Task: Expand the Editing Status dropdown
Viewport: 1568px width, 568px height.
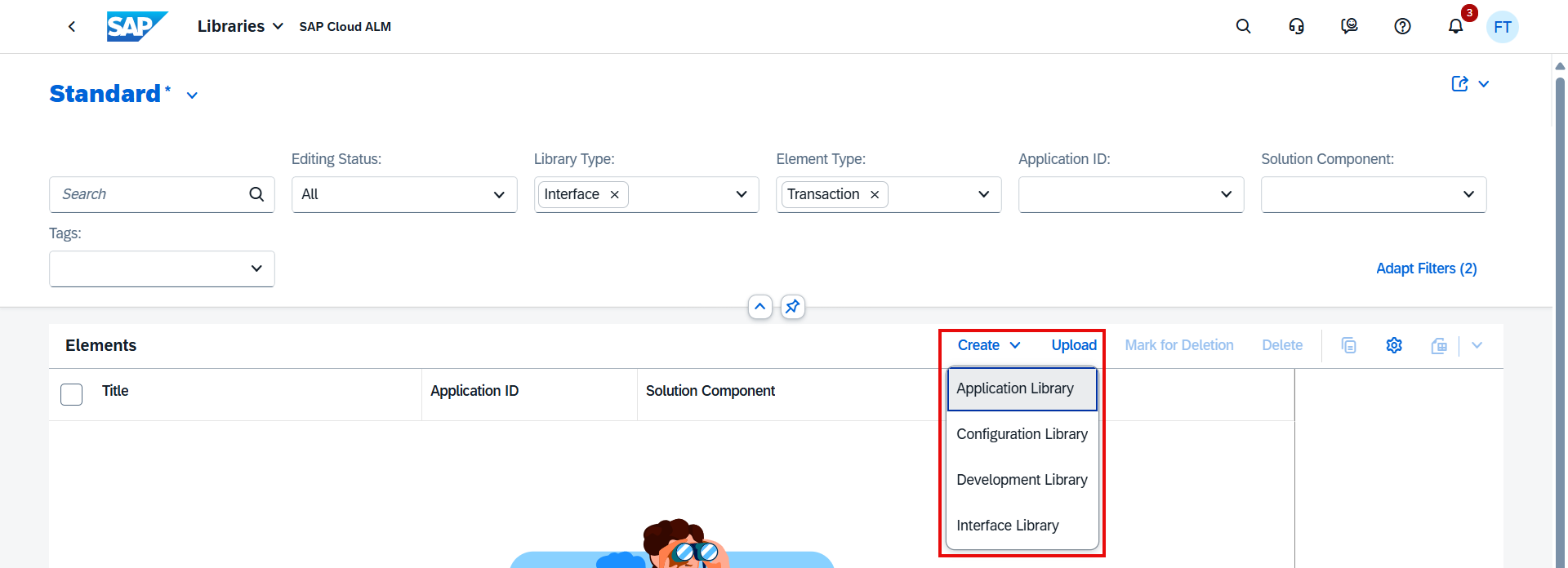Action: 499,195
